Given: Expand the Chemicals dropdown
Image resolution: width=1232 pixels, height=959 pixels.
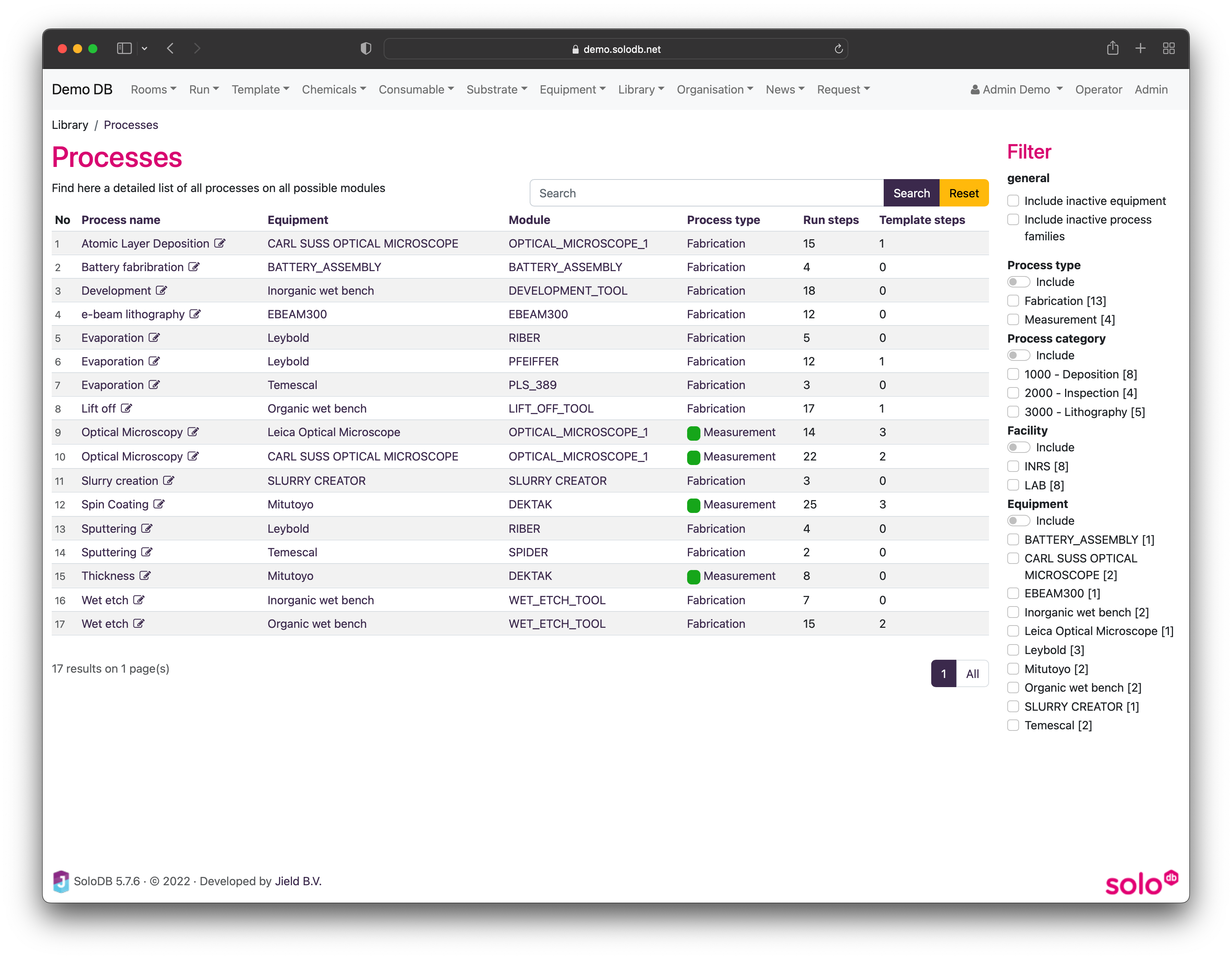Looking at the screenshot, I should 334,89.
